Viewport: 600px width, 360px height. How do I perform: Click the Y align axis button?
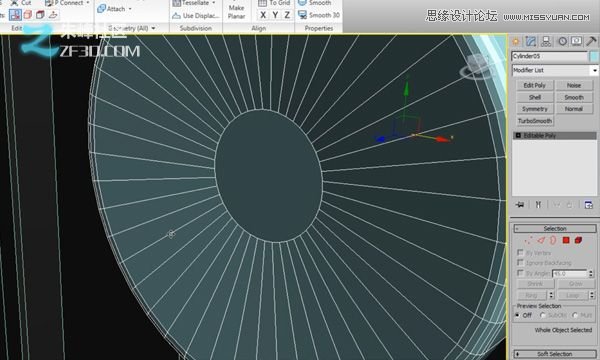click(x=275, y=15)
